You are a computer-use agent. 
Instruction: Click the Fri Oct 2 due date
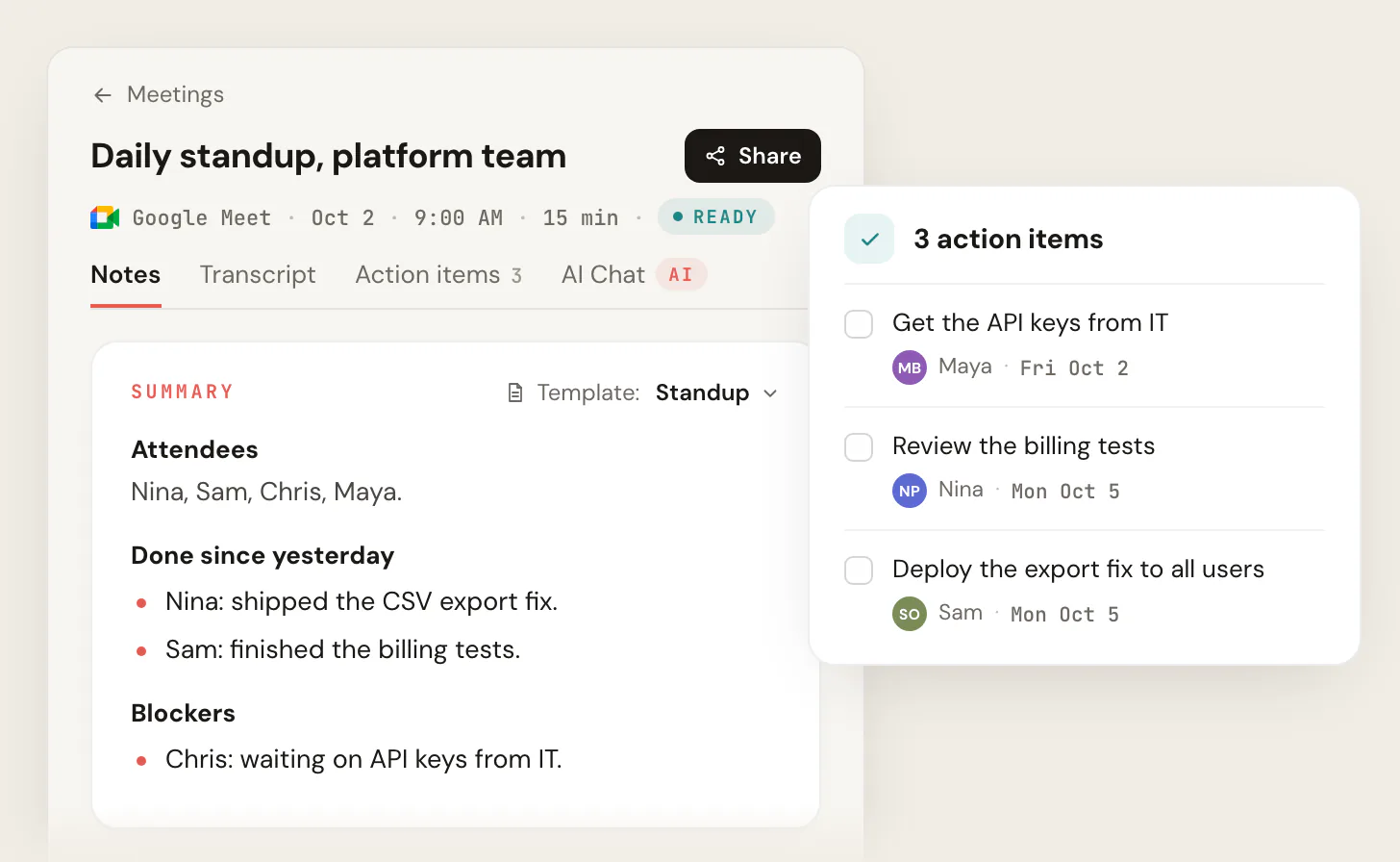pos(1074,368)
